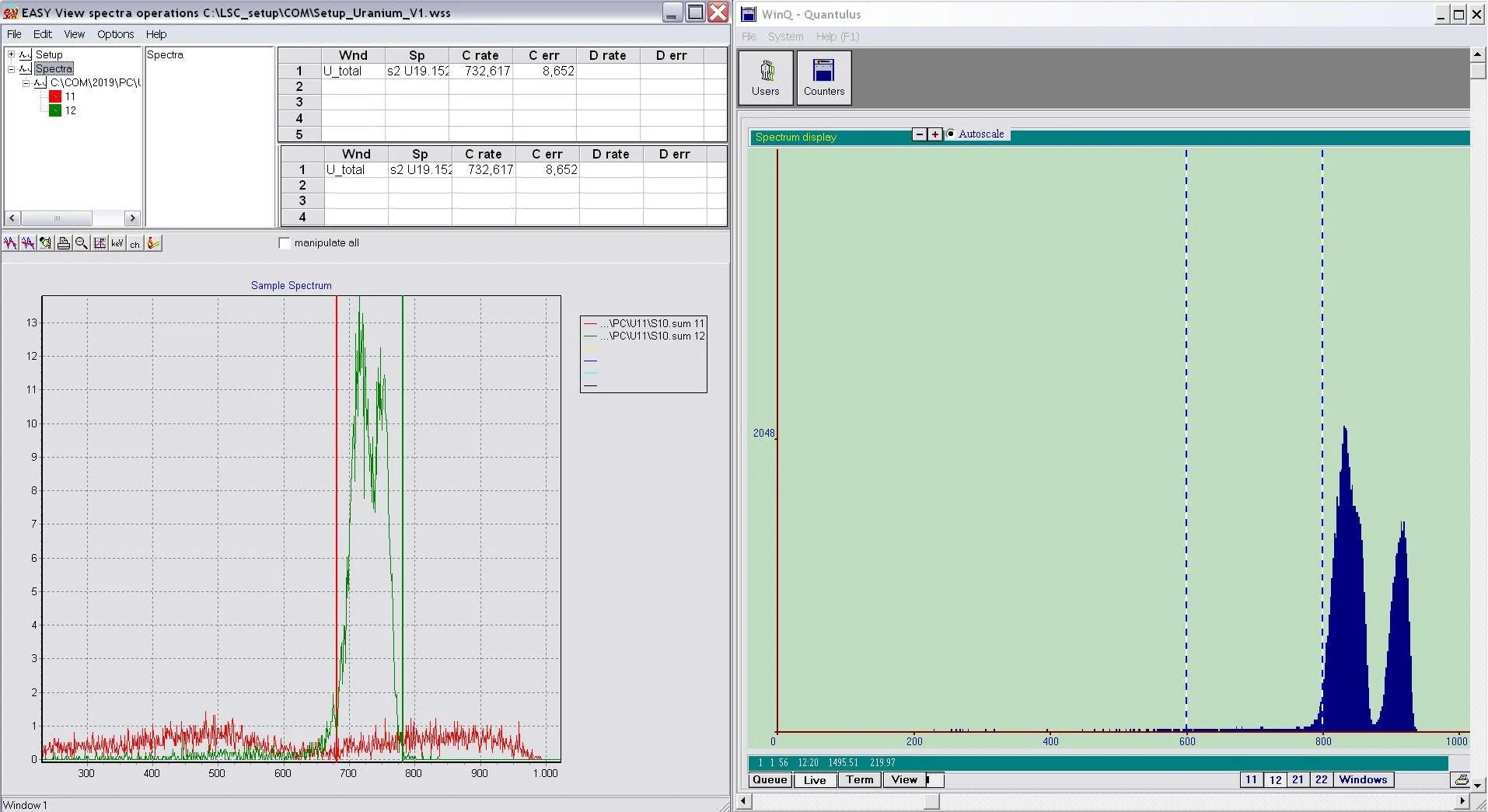Select Setup tree item label

(49, 54)
